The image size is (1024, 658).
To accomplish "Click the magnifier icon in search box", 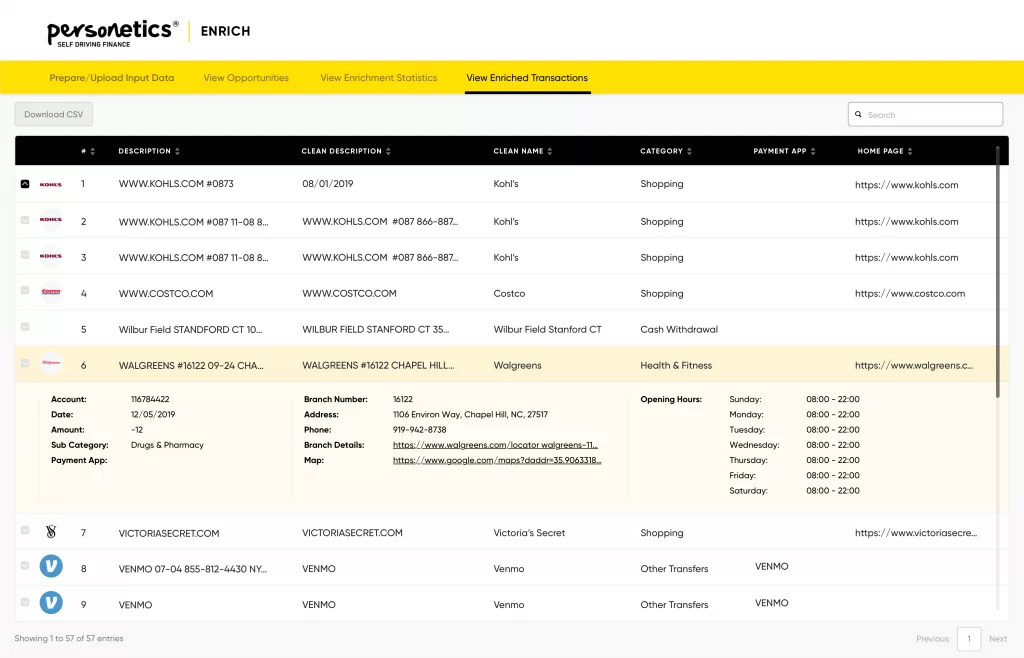I will tap(858, 114).
